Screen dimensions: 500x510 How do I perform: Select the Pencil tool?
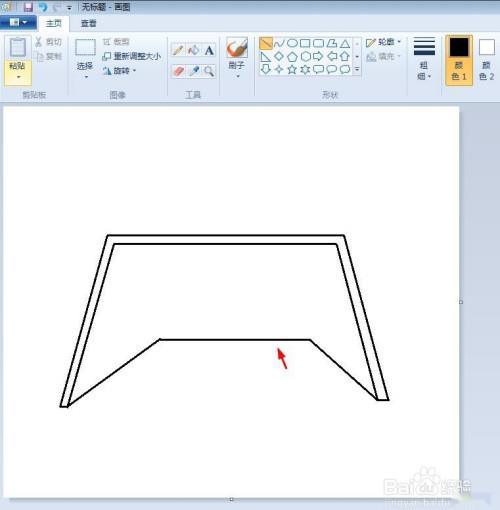178,50
